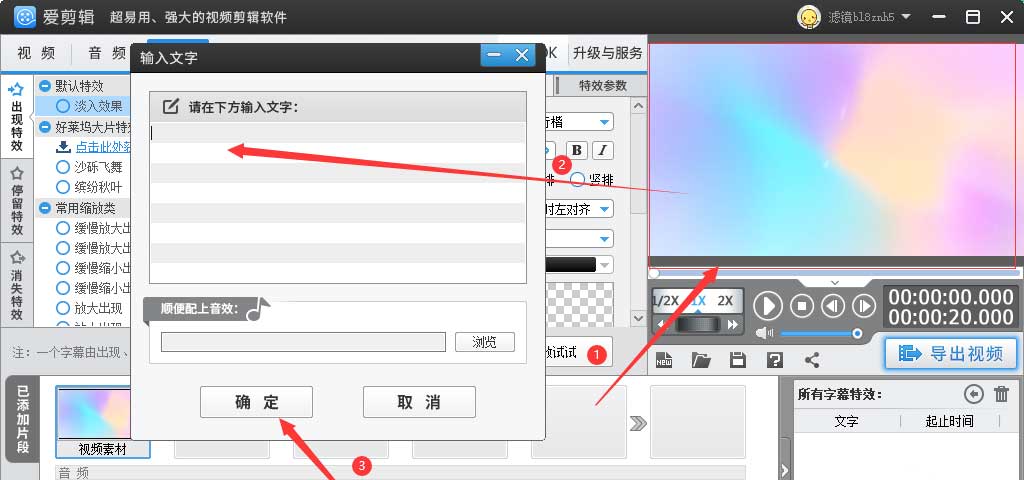Open help with the question mark icon

[x=775, y=359]
